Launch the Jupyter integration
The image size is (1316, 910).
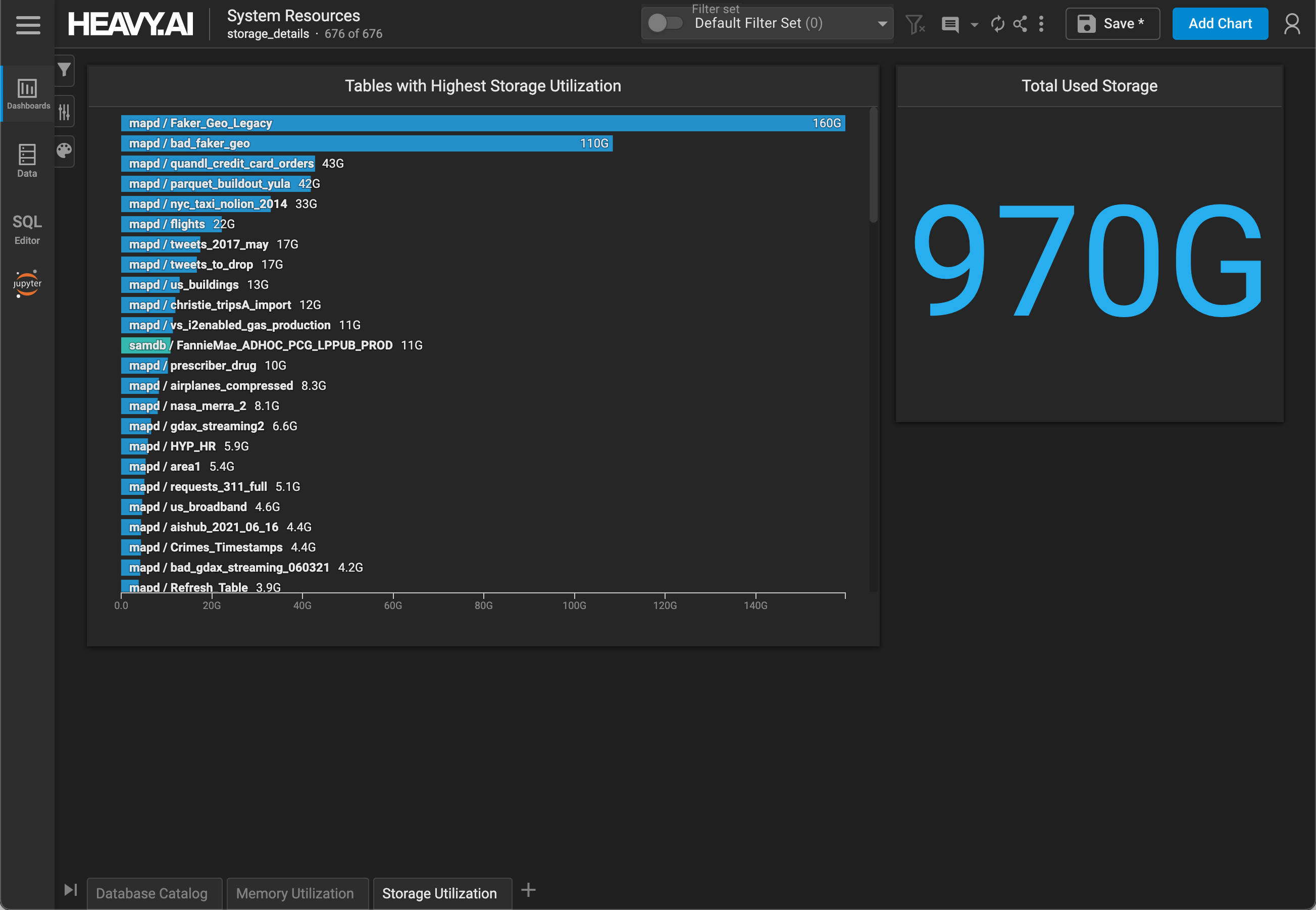27,283
